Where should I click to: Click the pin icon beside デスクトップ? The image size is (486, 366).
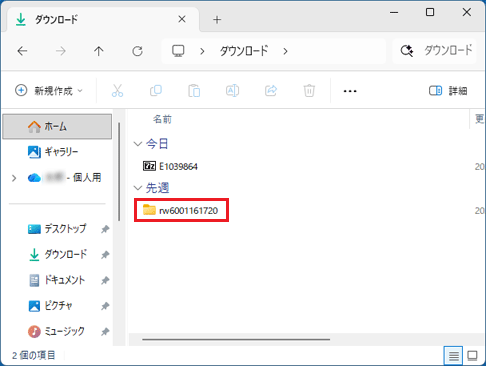[105, 229]
